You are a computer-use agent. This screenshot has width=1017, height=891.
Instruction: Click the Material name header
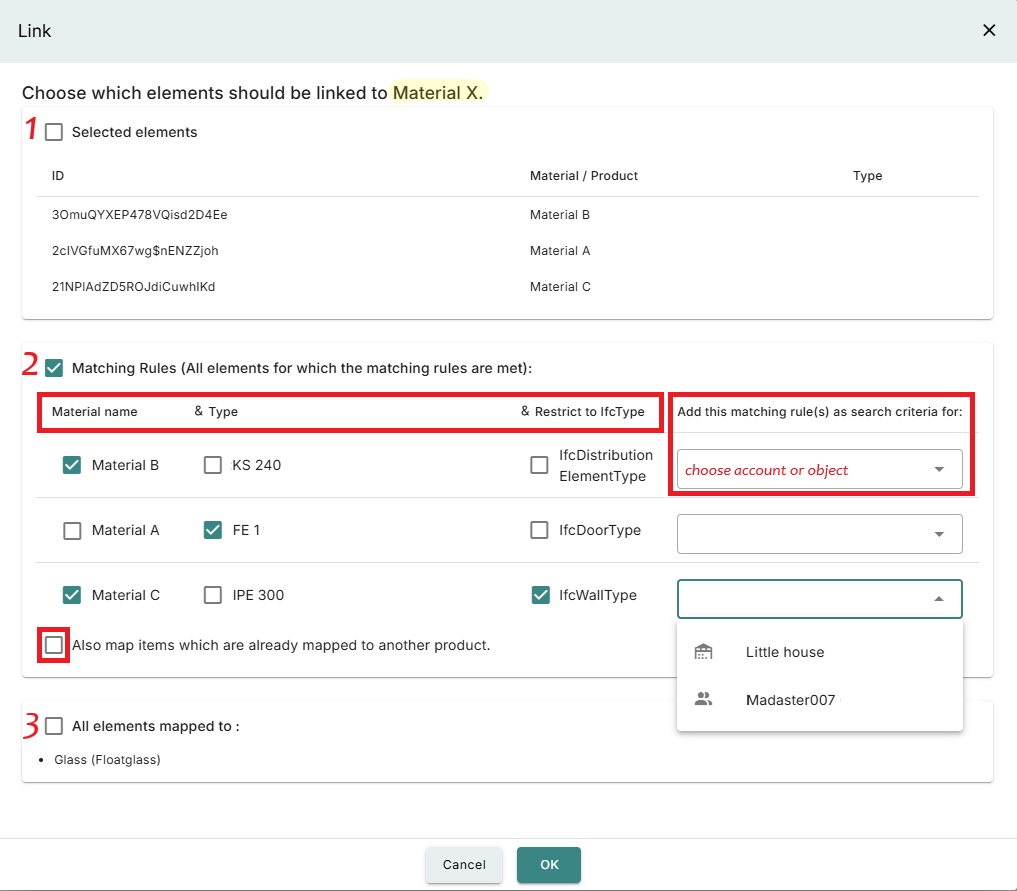(95, 412)
